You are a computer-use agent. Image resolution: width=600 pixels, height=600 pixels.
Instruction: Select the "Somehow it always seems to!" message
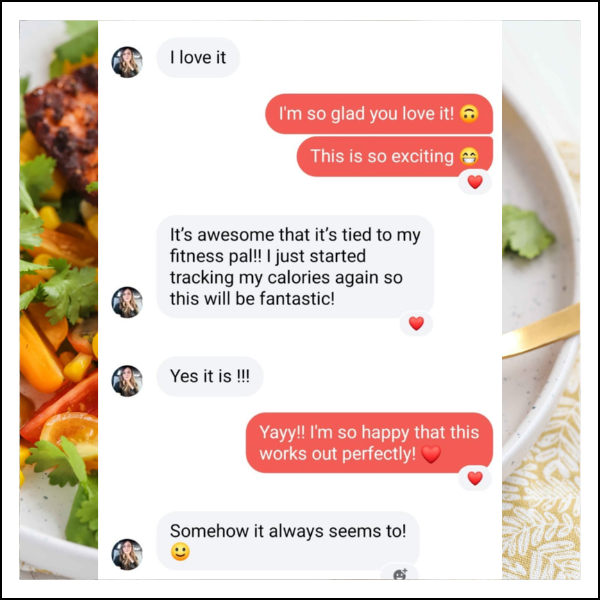(288, 541)
